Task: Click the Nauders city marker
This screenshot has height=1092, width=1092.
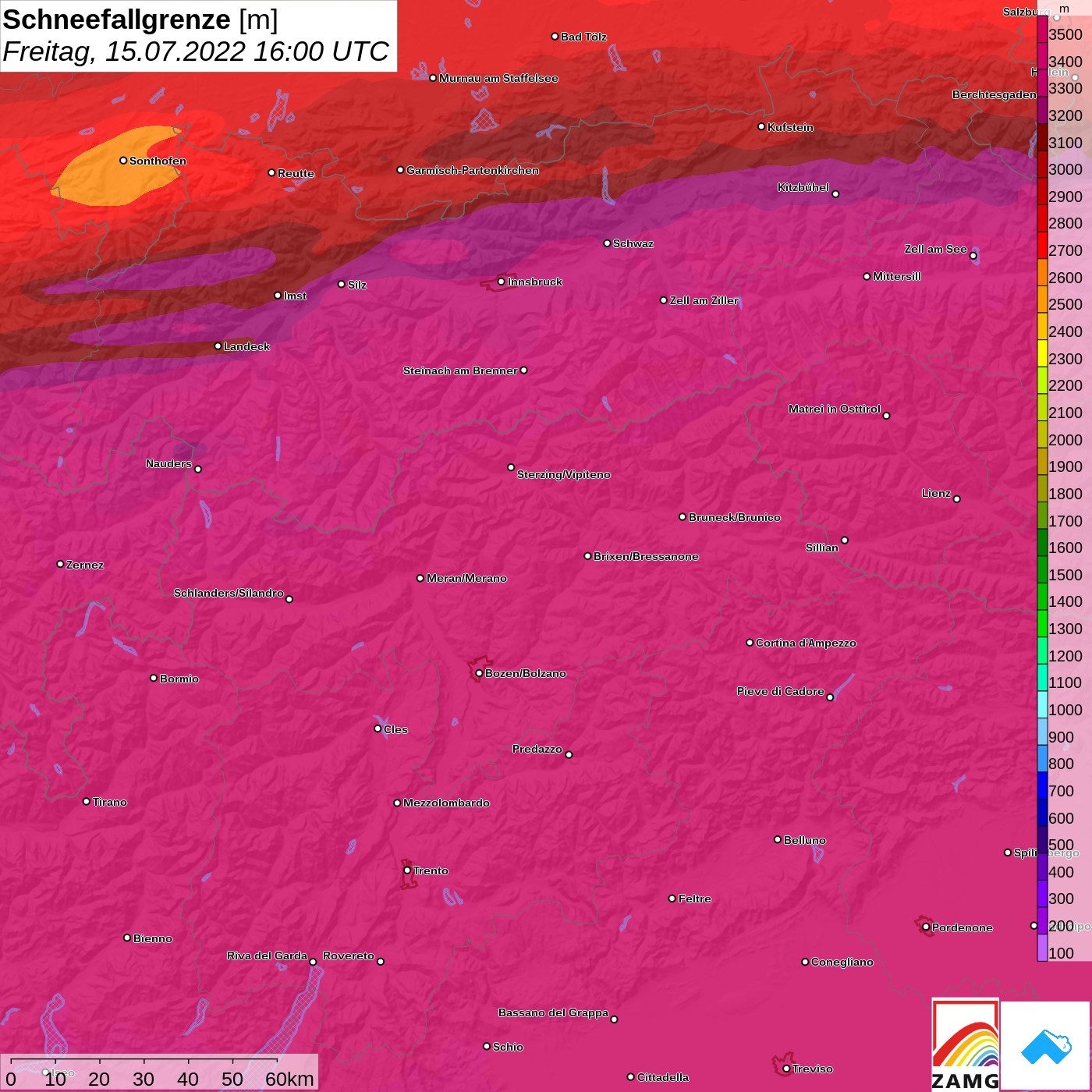Action: [x=198, y=469]
